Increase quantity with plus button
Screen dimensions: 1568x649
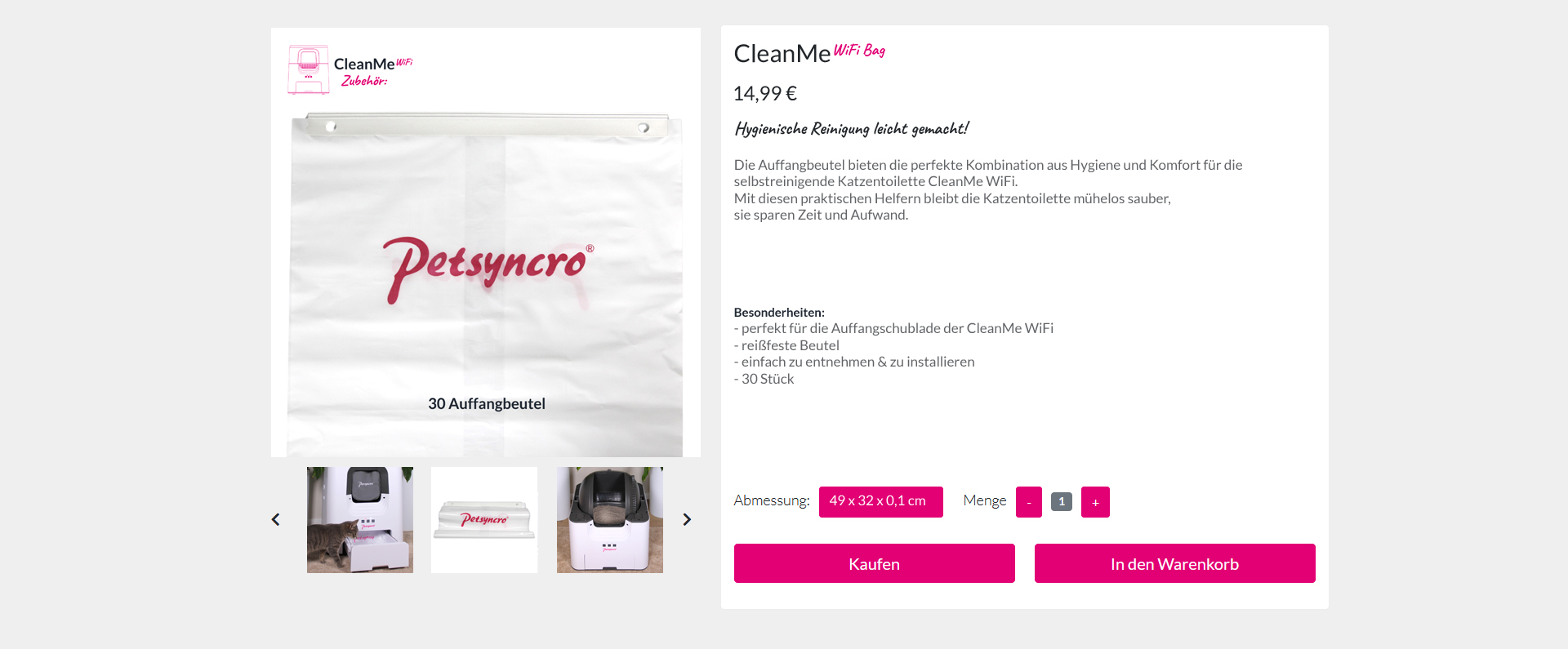[x=1095, y=502]
